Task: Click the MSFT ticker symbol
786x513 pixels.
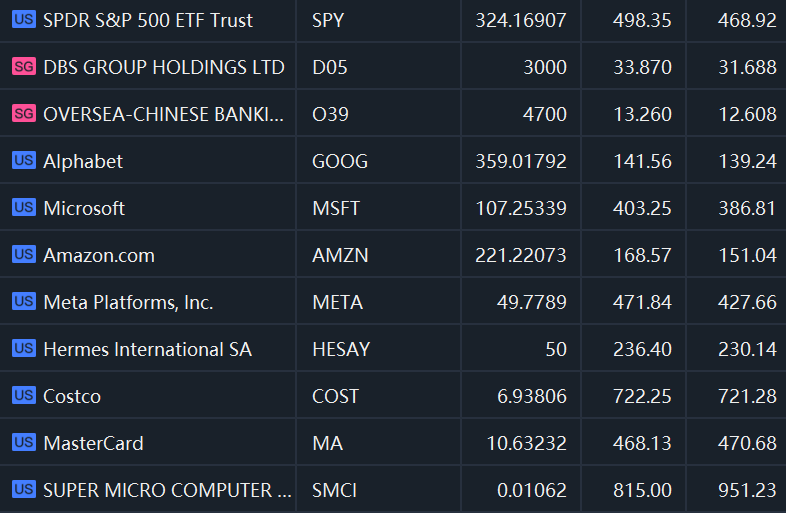Action: pos(336,208)
